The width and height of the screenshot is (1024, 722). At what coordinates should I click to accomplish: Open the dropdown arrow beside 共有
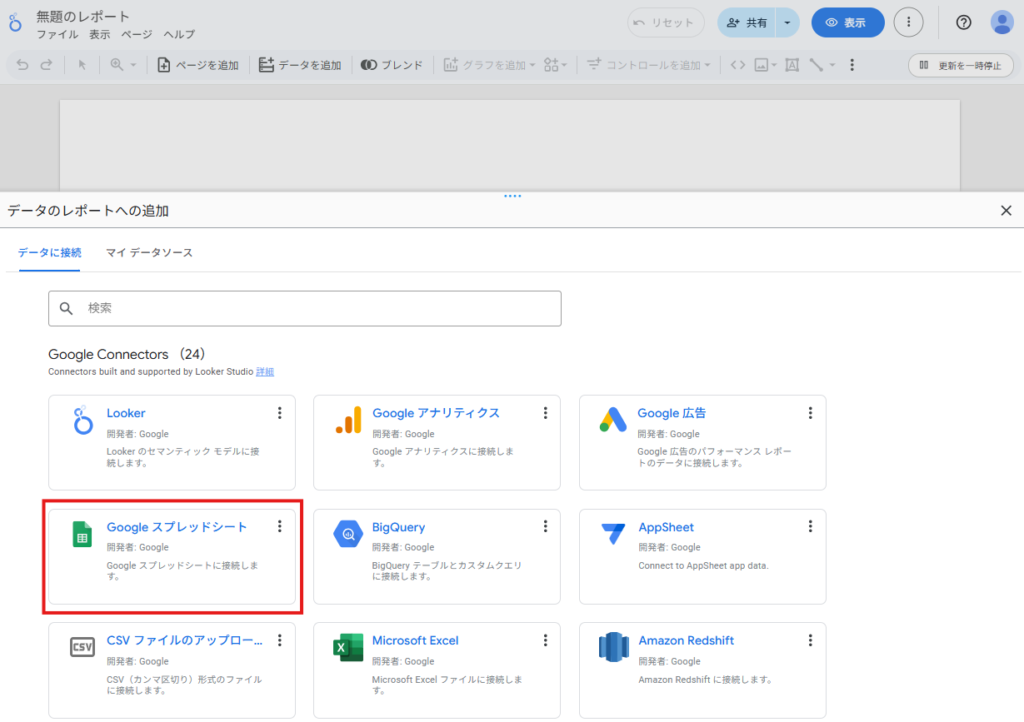(x=787, y=23)
